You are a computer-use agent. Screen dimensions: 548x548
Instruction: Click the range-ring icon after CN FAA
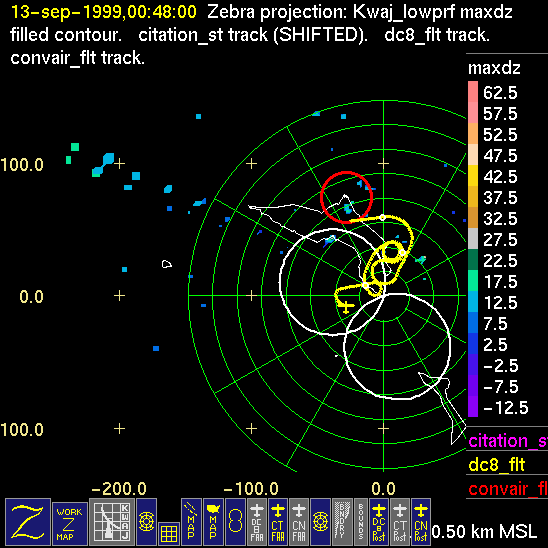click(320, 522)
